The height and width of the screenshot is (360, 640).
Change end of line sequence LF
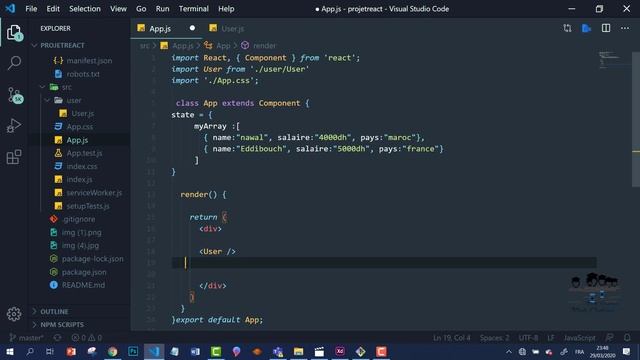point(551,338)
